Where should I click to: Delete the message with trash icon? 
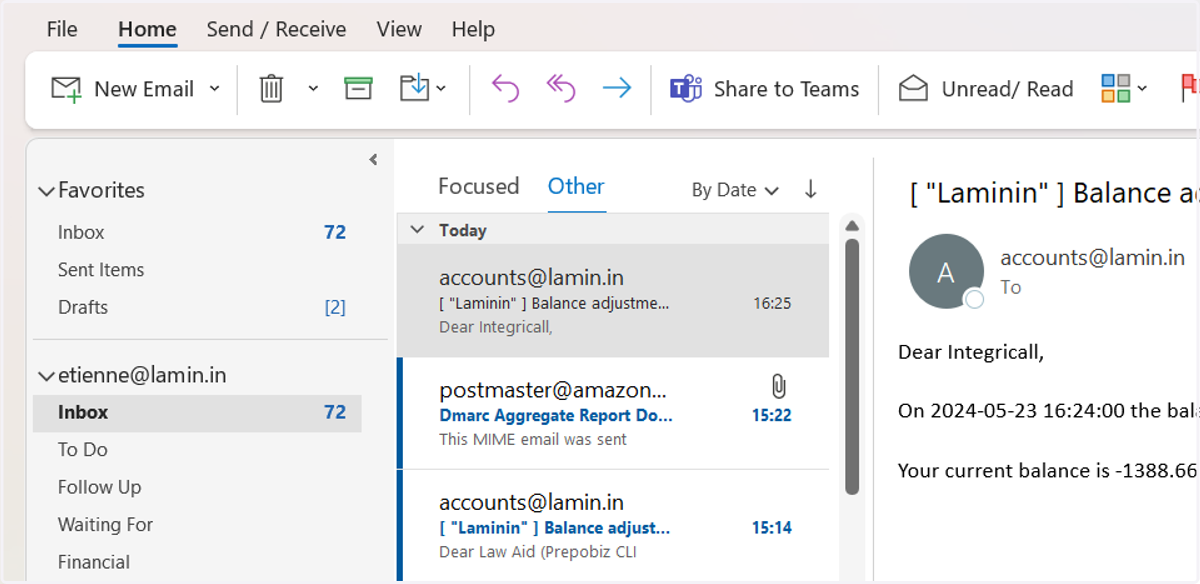click(x=271, y=89)
